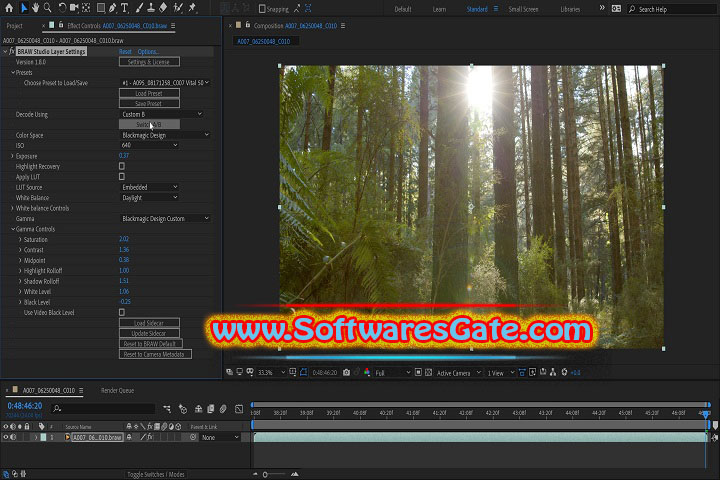Click the Save Preset button
The image size is (720, 480).
click(149, 103)
